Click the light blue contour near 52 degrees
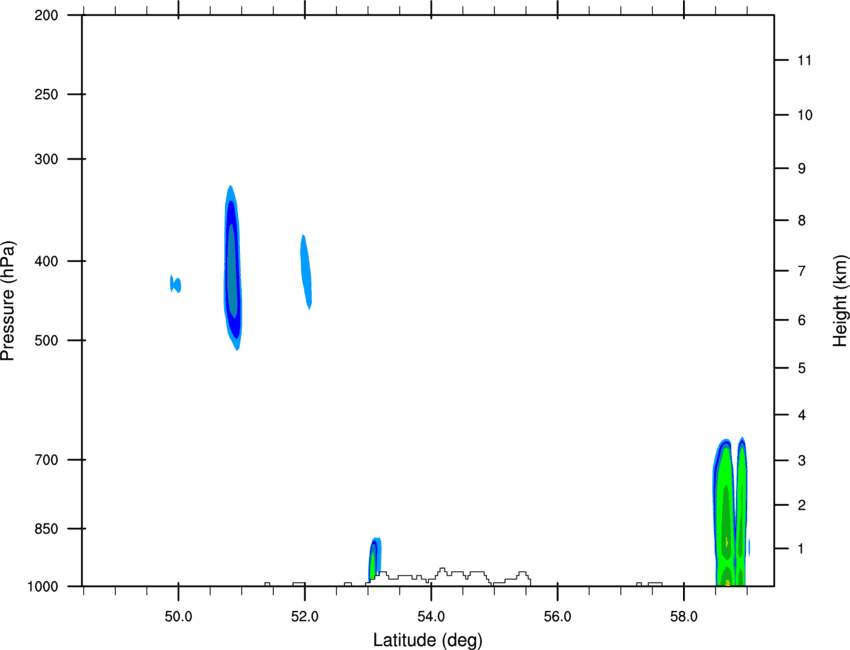 306,271
